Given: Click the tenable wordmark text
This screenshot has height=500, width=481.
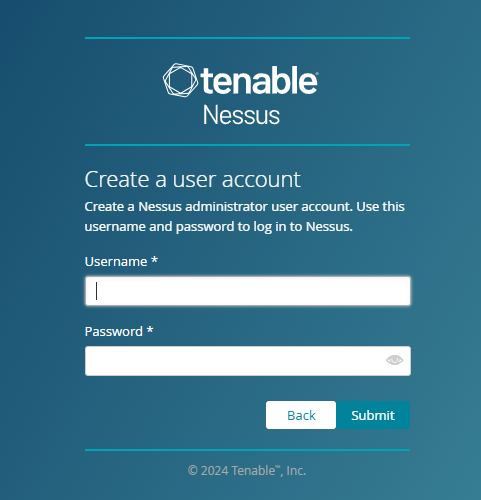Looking at the screenshot, I should pyautogui.click(x=259, y=80).
